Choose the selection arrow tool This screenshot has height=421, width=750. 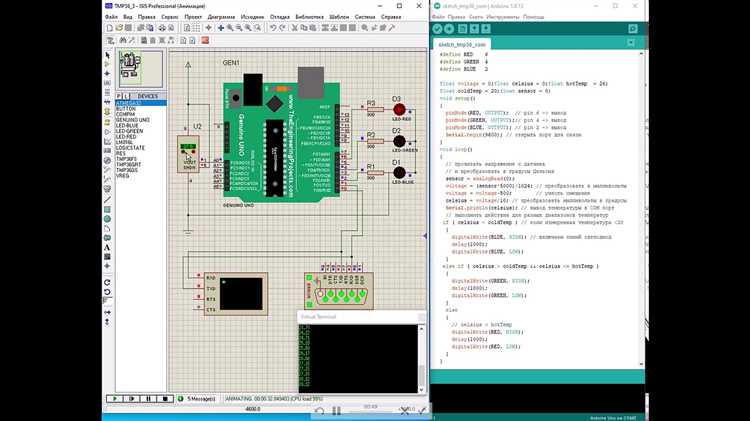pyautogui.click(x=107, y=55)
